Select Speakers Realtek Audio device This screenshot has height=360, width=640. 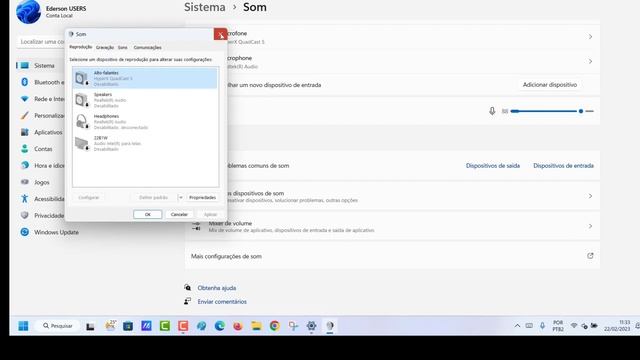pyautogui.click(x=145, y=100)
